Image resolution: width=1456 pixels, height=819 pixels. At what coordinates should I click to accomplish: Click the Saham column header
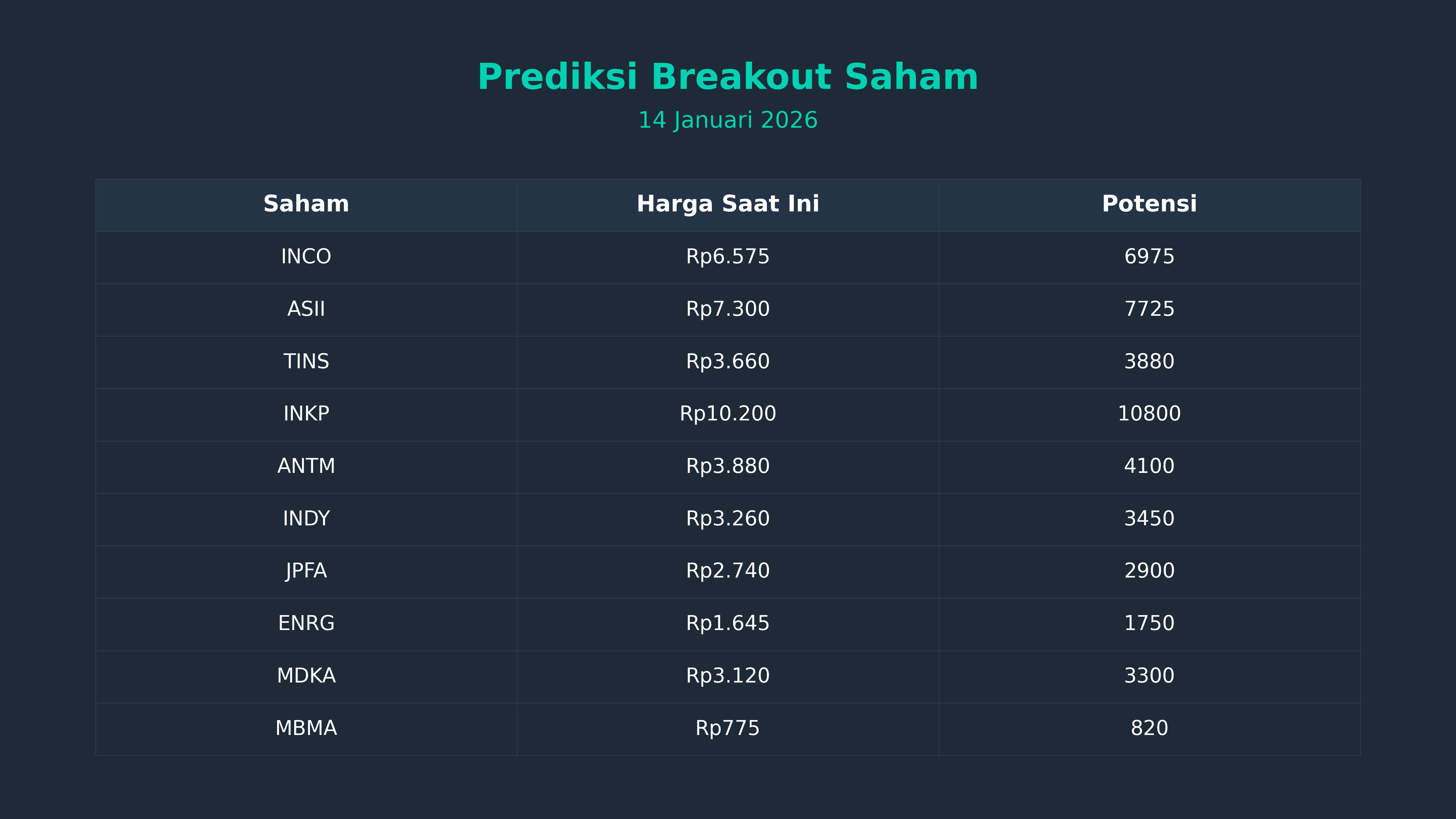click(306, 204)
